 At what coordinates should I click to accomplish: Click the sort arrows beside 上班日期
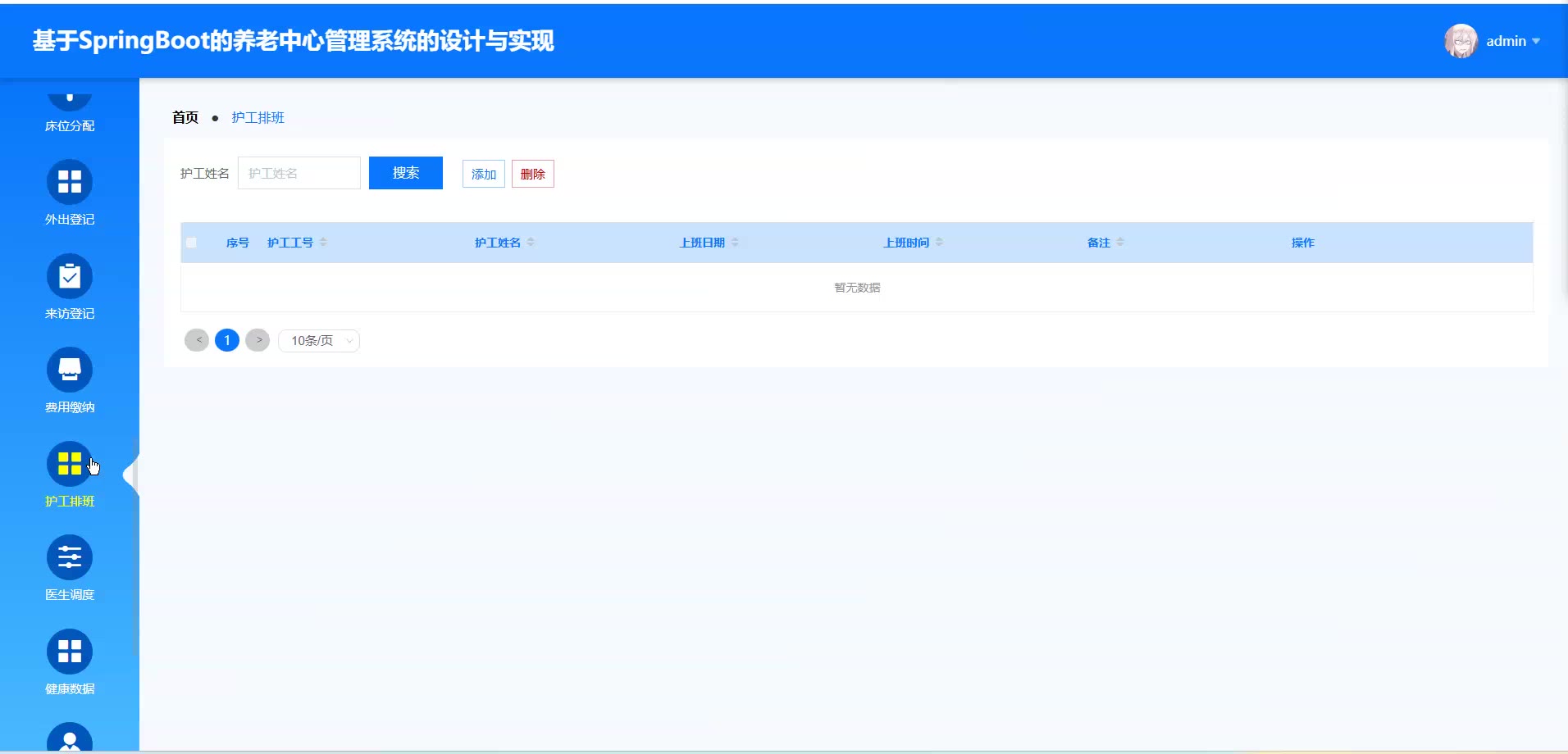pyautogui.click(x=735, y=243)
